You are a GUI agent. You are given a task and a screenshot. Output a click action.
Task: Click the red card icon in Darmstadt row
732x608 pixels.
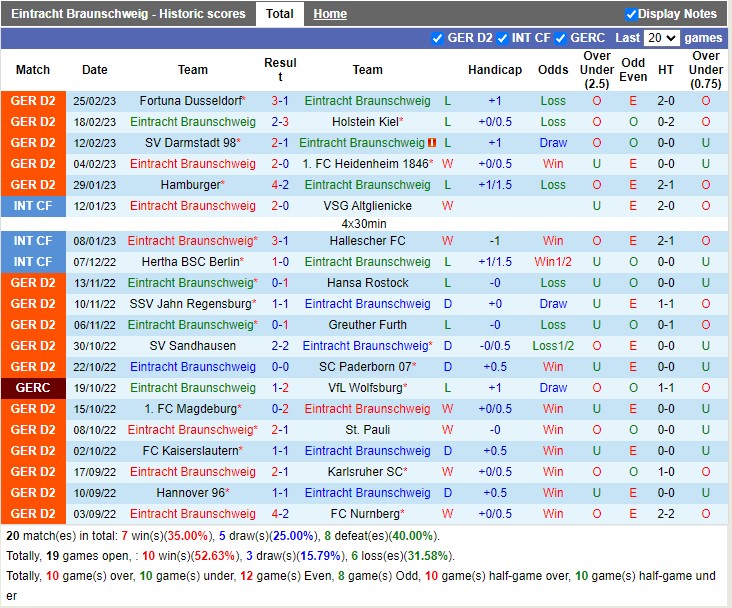pyautogui.click(x=433, y=143)
